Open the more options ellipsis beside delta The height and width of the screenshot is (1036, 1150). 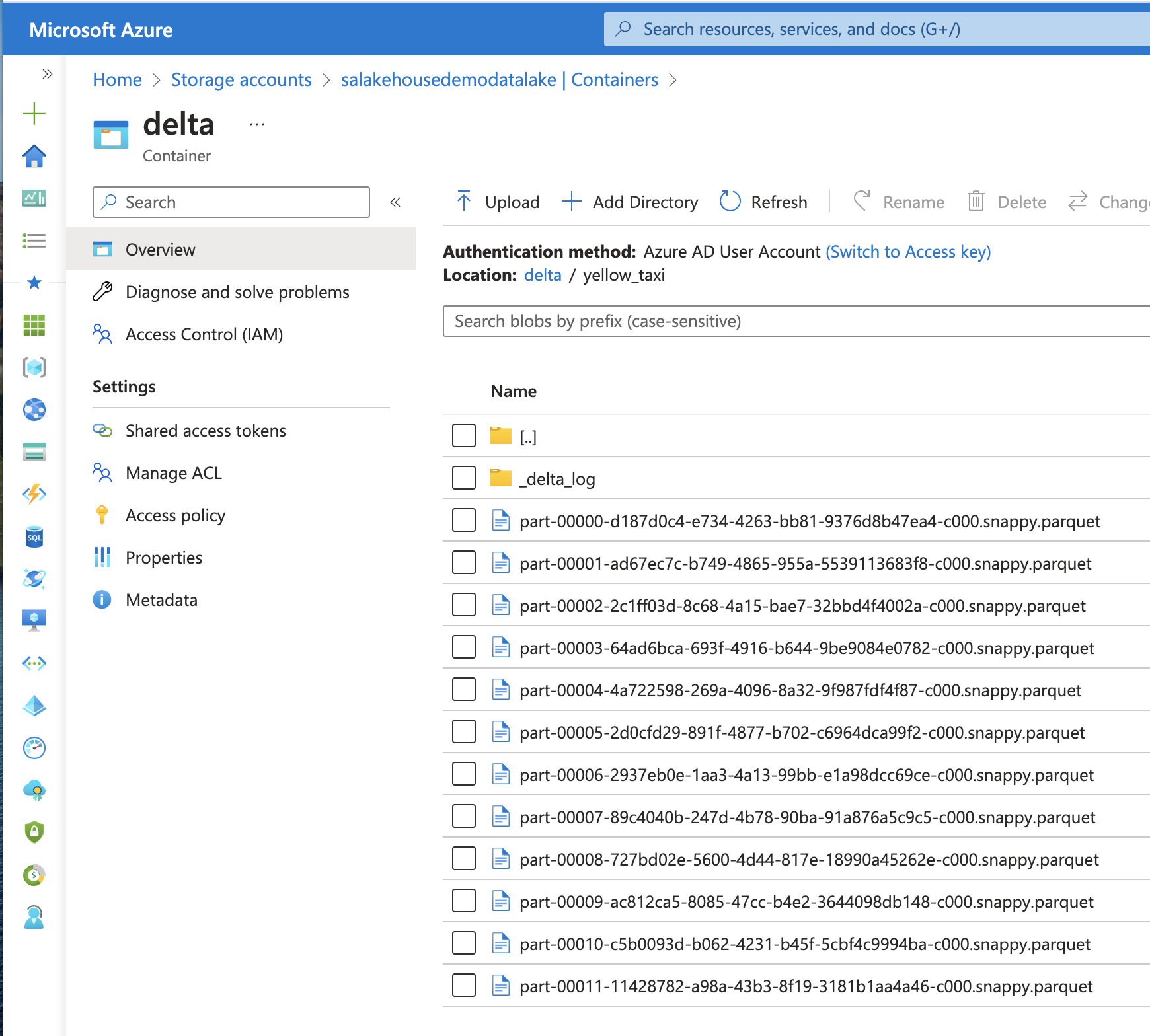click(256, 124)
